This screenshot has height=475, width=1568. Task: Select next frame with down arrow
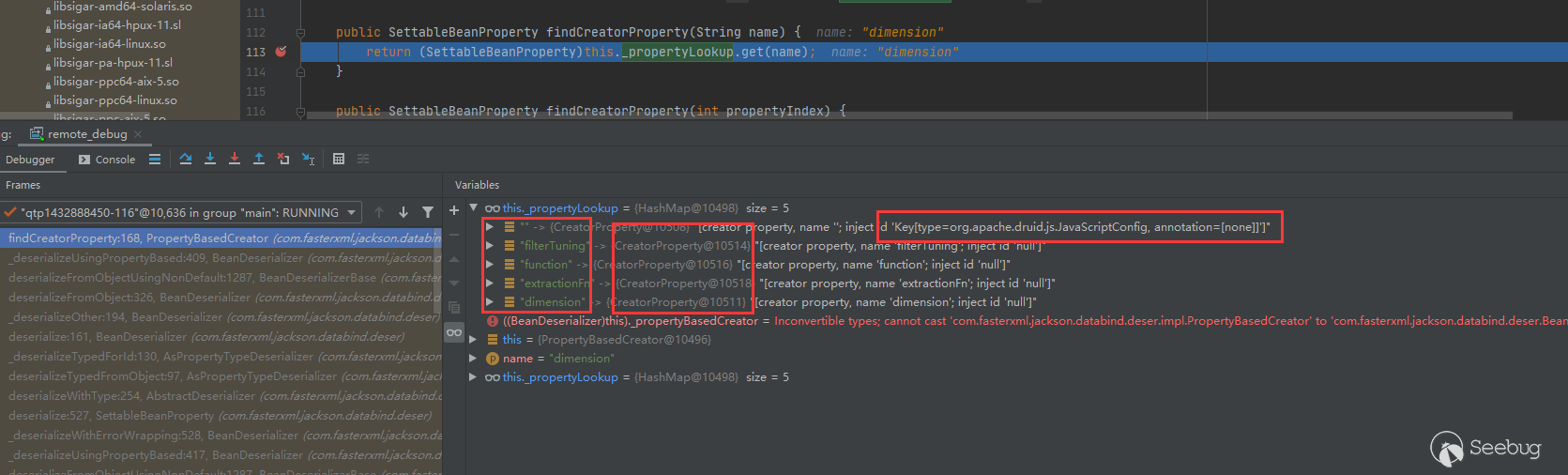[x=403, y=213]
